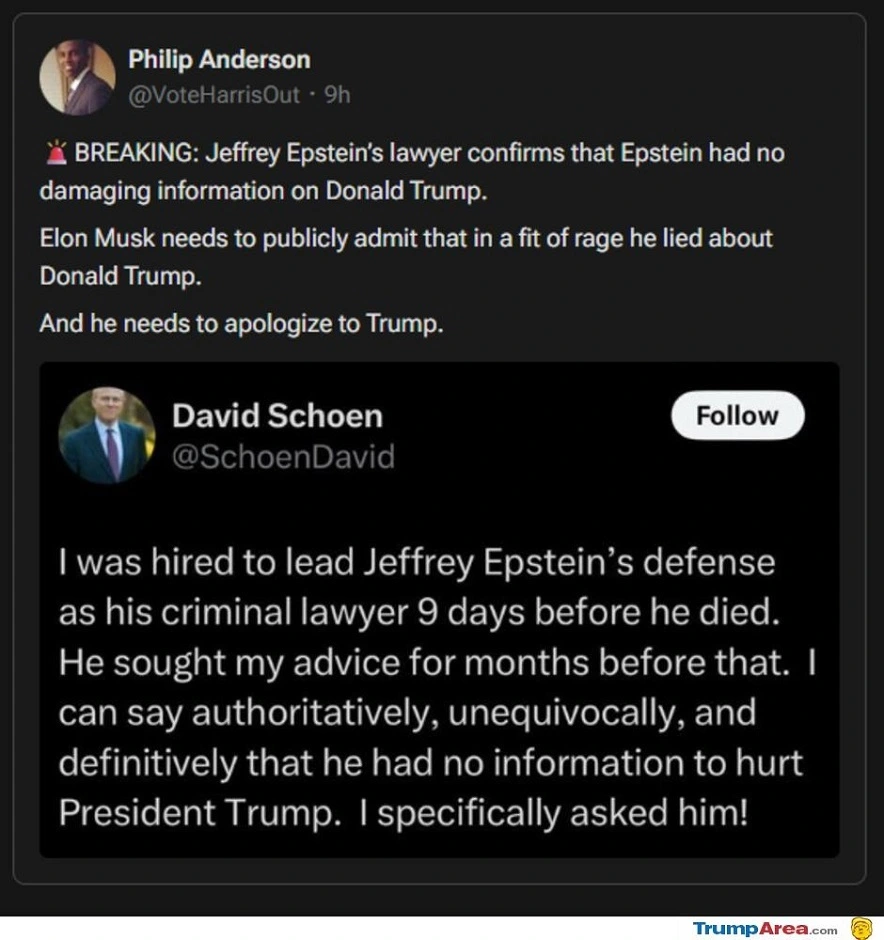Screen dimensions: 884x940
Task: Click the red siren emoji before BREAKING
Action: pos(56,153)
